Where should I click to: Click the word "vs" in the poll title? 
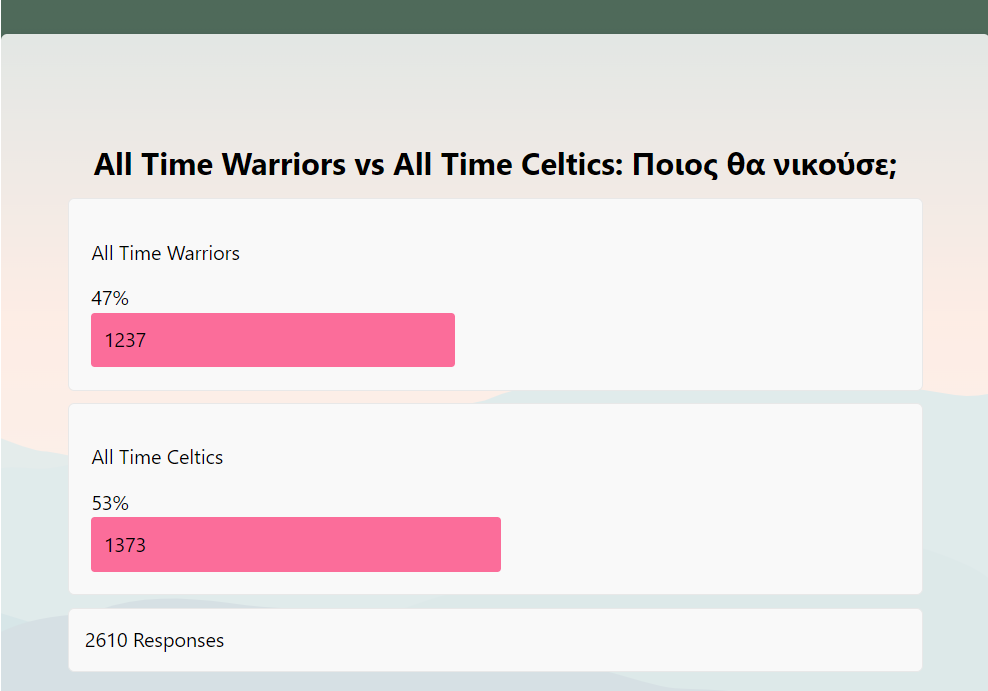pos(370,164)
